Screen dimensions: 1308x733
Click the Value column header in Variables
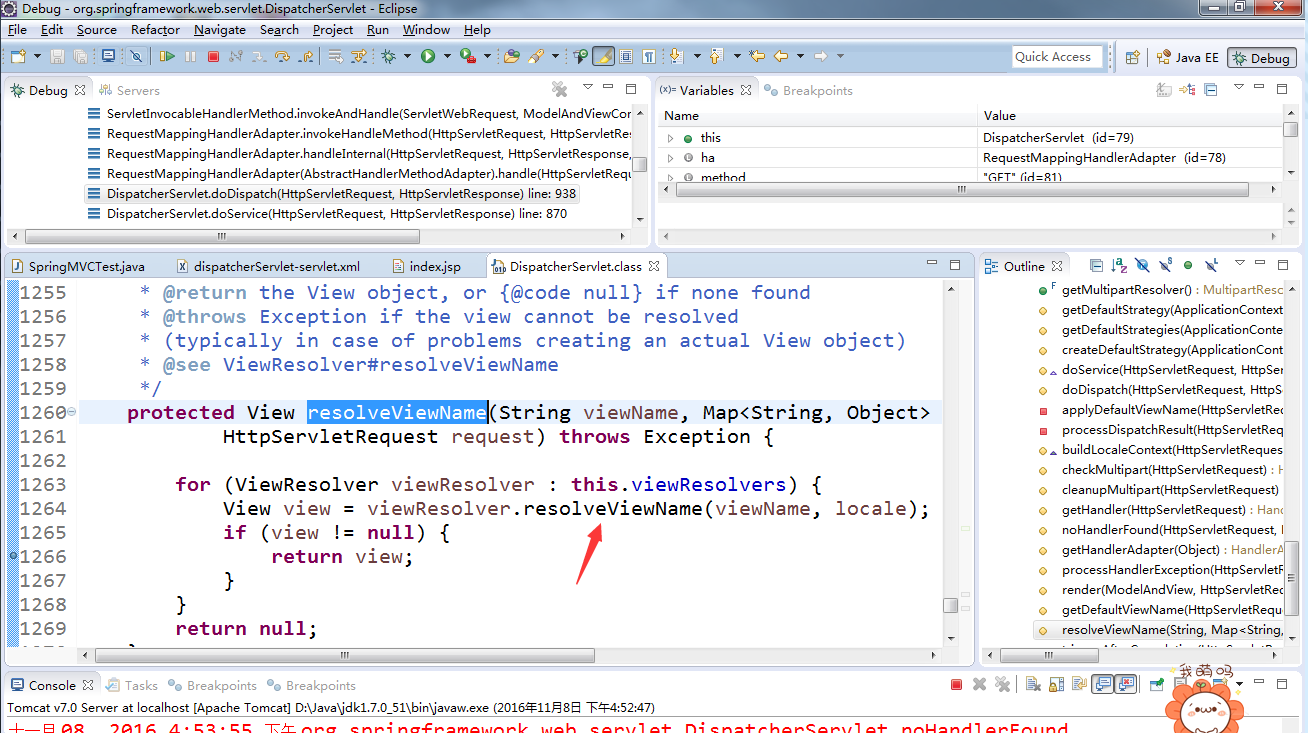1130,116
